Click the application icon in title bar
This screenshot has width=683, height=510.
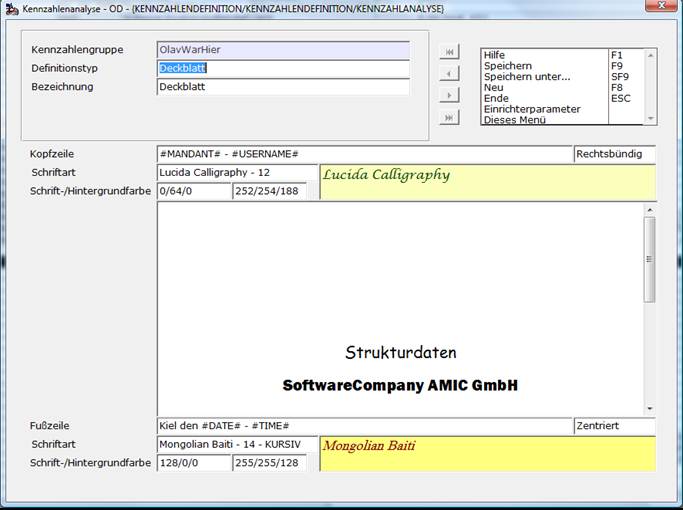[12, 8]
